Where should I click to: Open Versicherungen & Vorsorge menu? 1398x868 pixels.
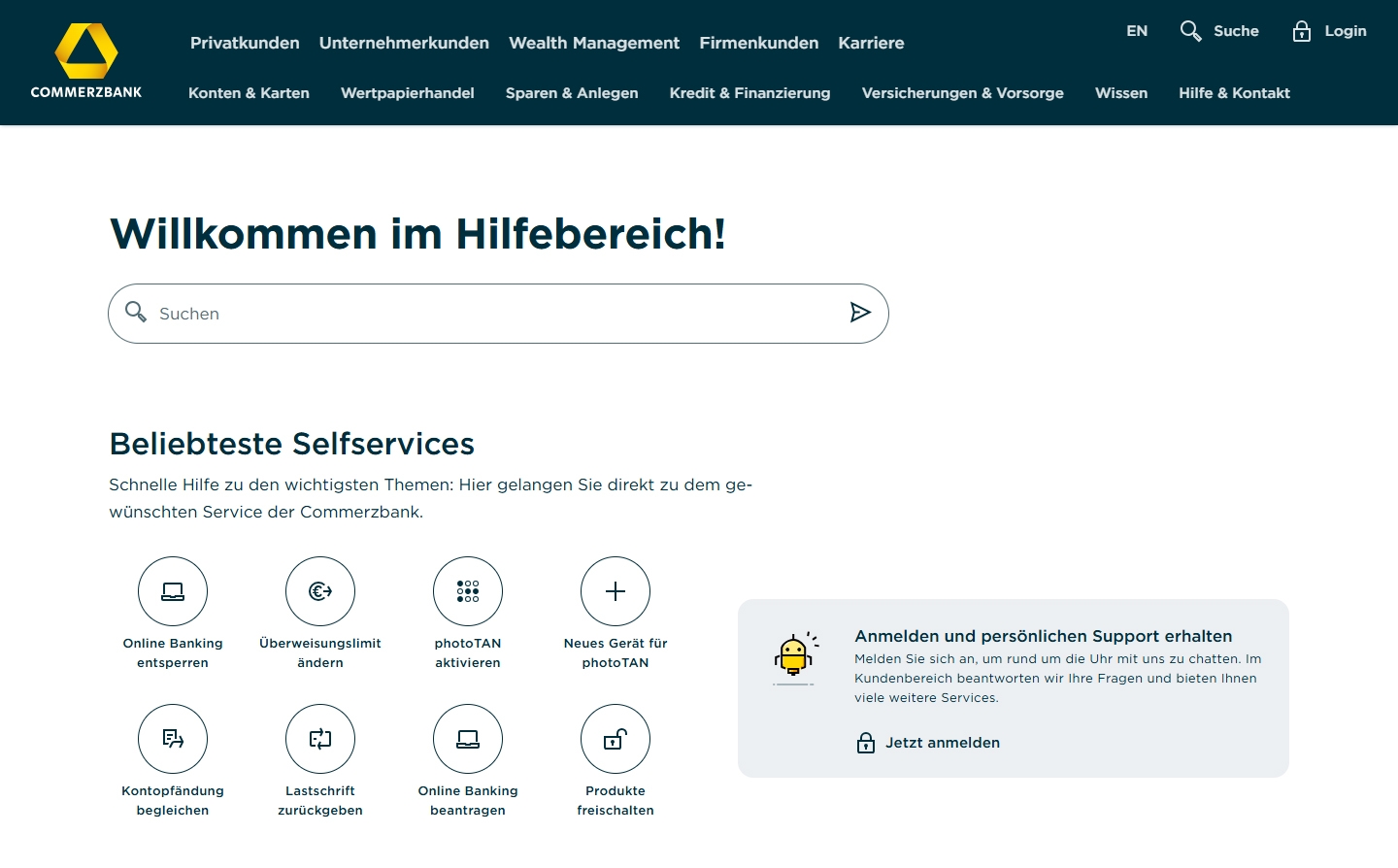pyautogui.click(x=963, y=93)
